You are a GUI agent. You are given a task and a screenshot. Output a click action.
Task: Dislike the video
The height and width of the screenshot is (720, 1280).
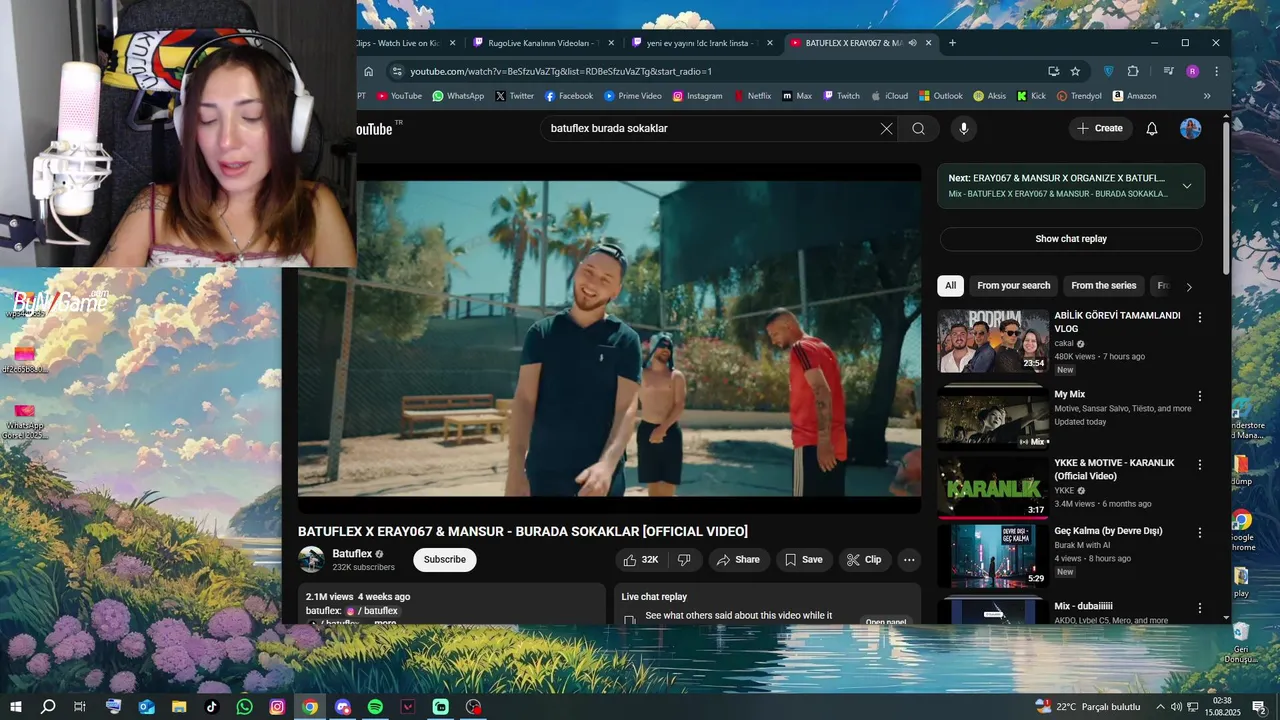click(684, 560)
